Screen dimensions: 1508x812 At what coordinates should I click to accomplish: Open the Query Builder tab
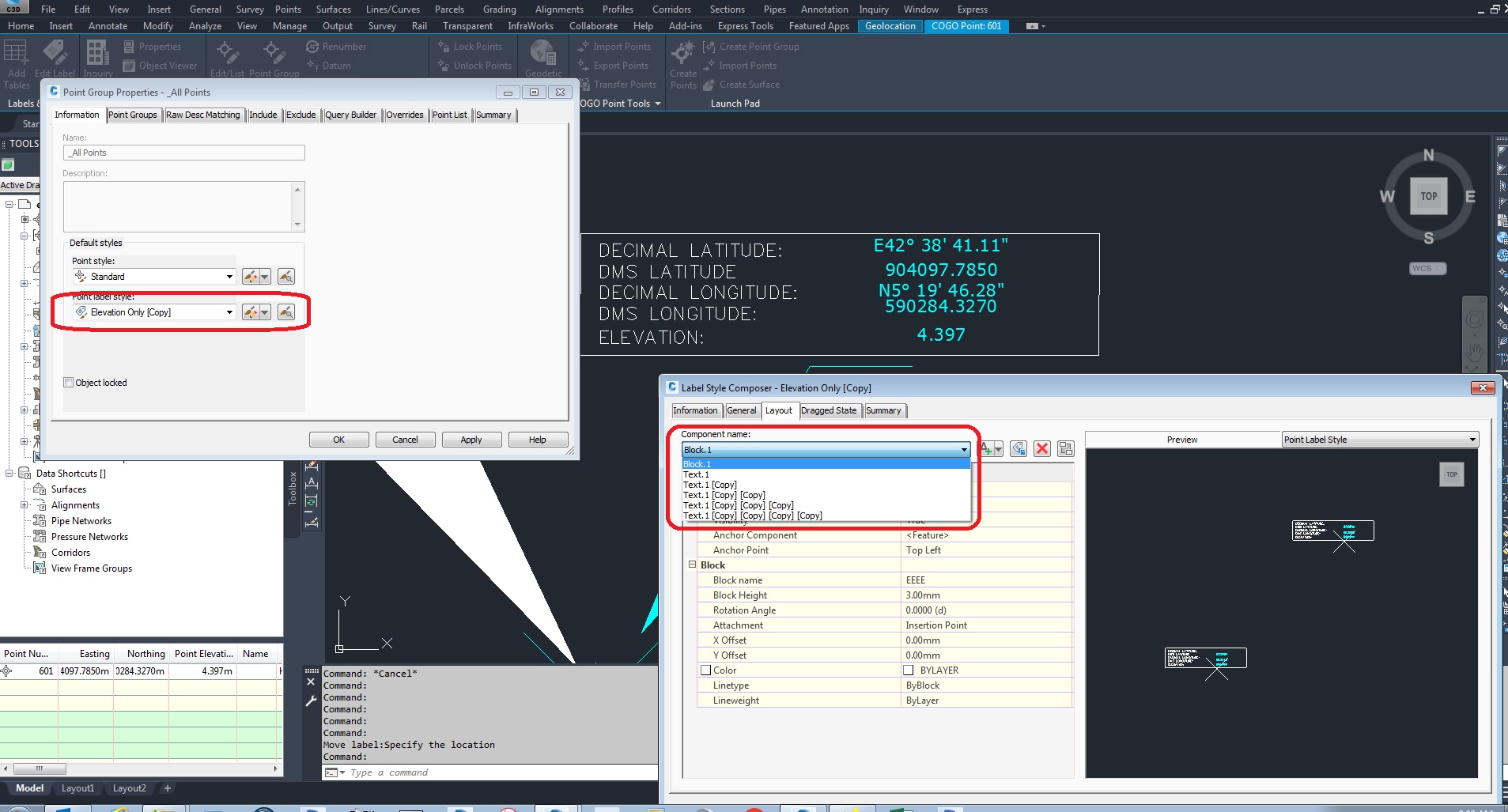(x=351, y=115)
